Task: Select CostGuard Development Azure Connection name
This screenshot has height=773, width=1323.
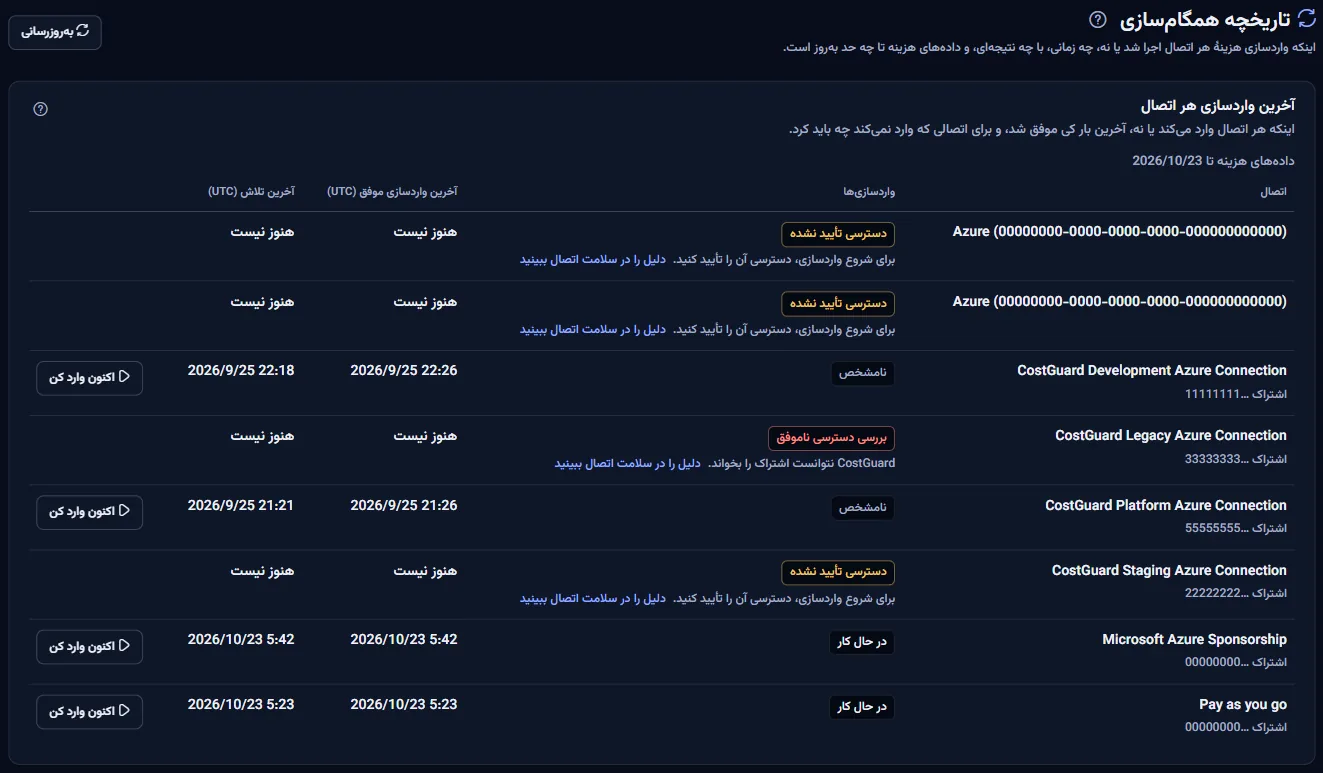Action: 1152,371
